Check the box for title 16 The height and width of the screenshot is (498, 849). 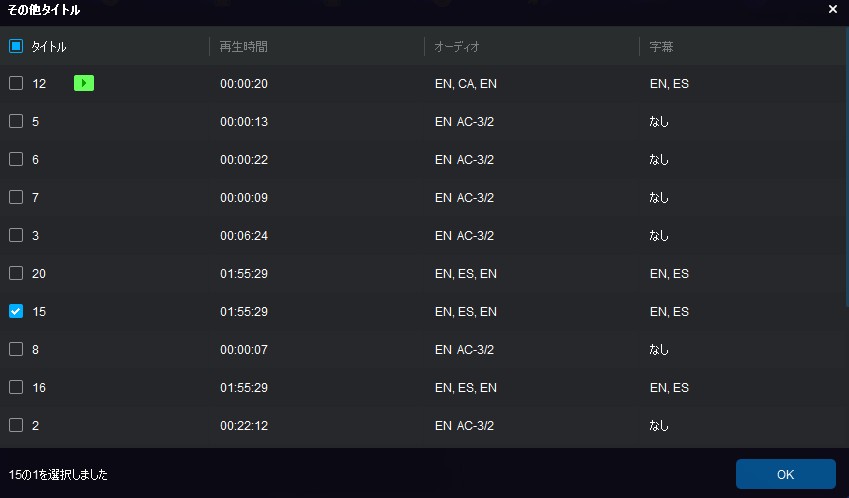click(x=16, y=386)
